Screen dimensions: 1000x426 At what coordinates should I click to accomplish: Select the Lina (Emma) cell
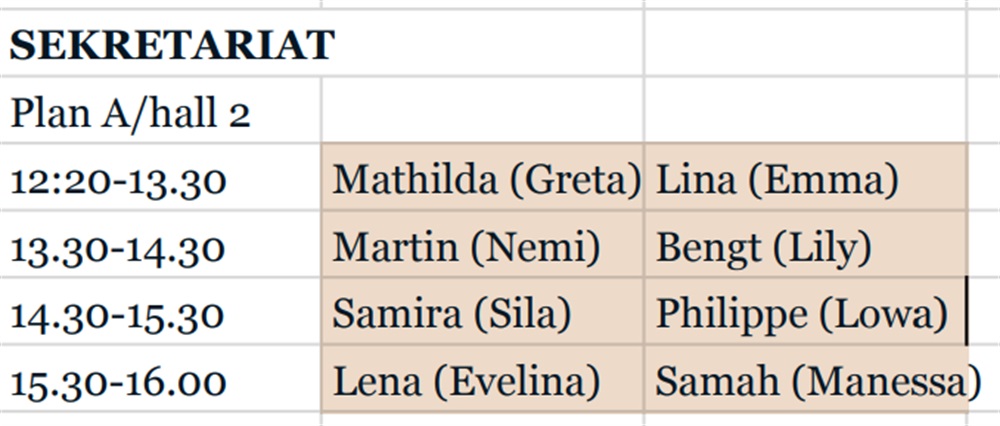(x=806, y=177)
